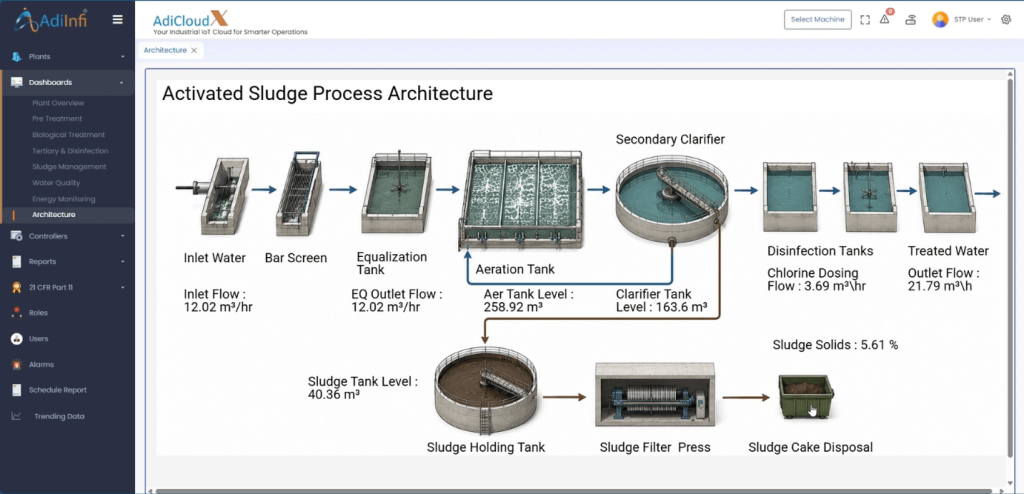
Task: Close the Architecture tab
Action: 194,50
